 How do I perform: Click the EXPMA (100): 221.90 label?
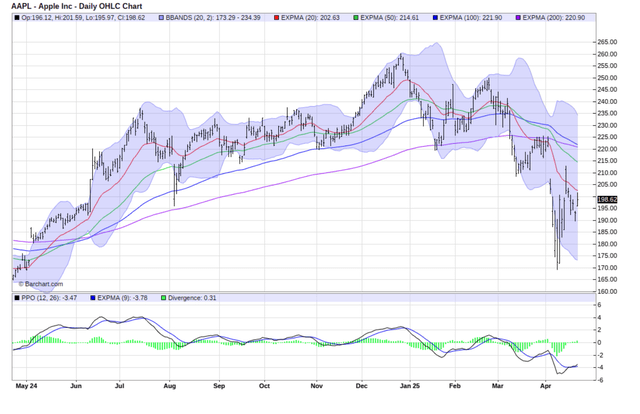pos(471,18)
